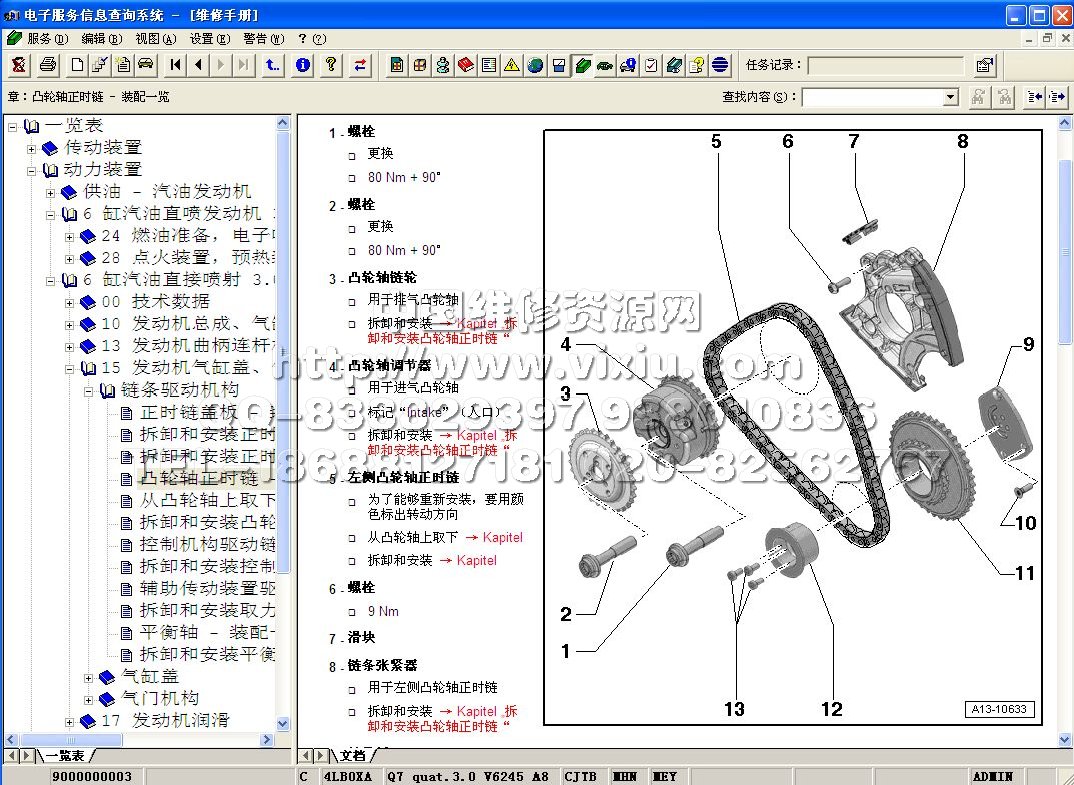The width and height of the screenshot is (1074, 785).
Task: Go to previous page using left arrow icon
Action: pos(199,65)
